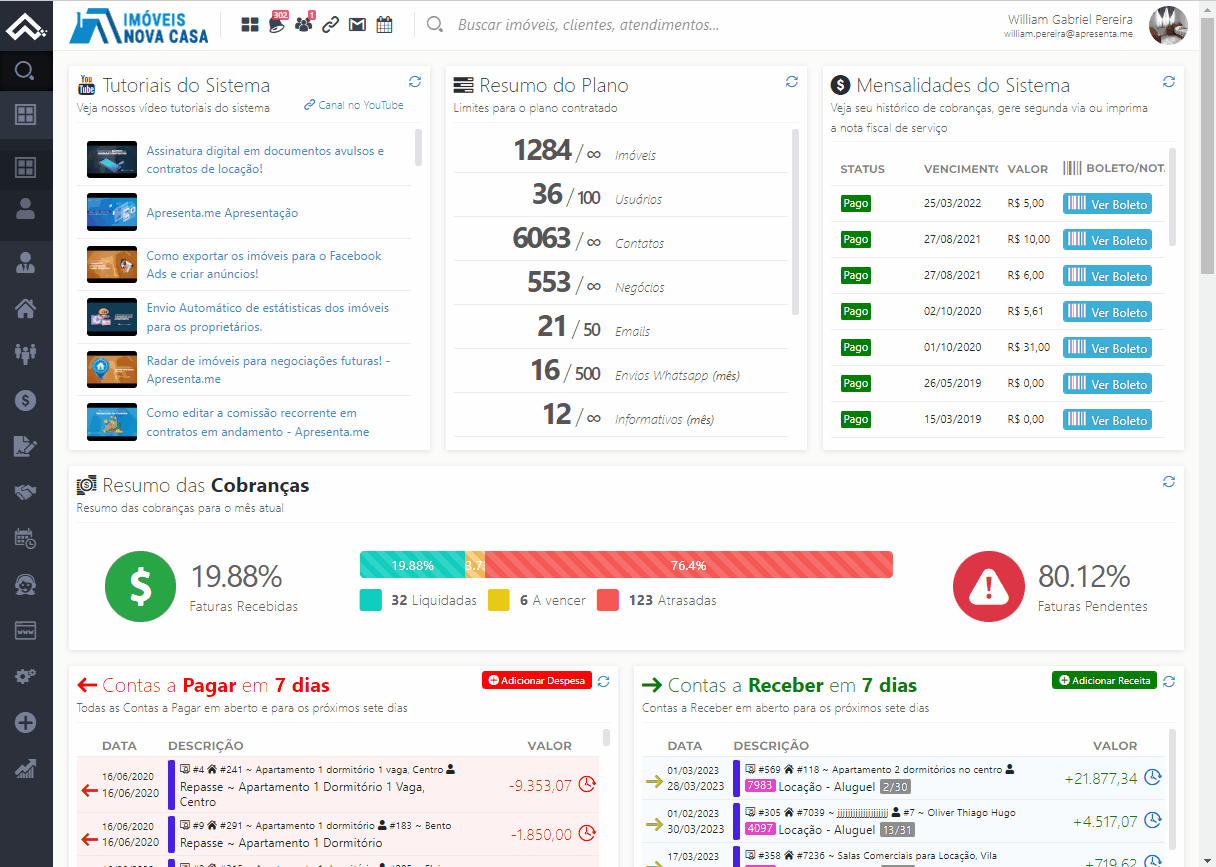Refresh the Contas a Pagar panel
1216x867 pixels.
603,682
